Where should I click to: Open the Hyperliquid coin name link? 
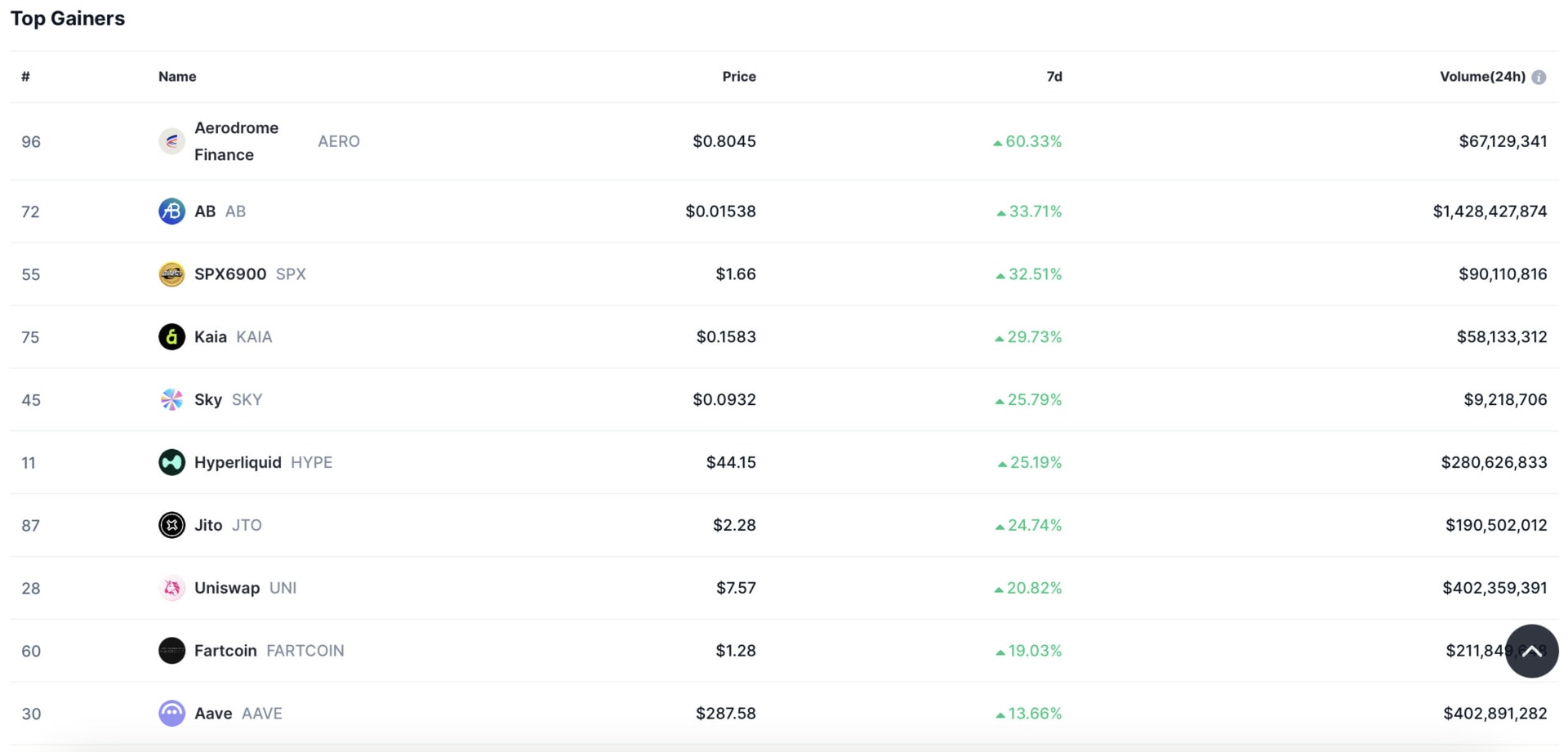pyautogui.click(x=238, y=462)
